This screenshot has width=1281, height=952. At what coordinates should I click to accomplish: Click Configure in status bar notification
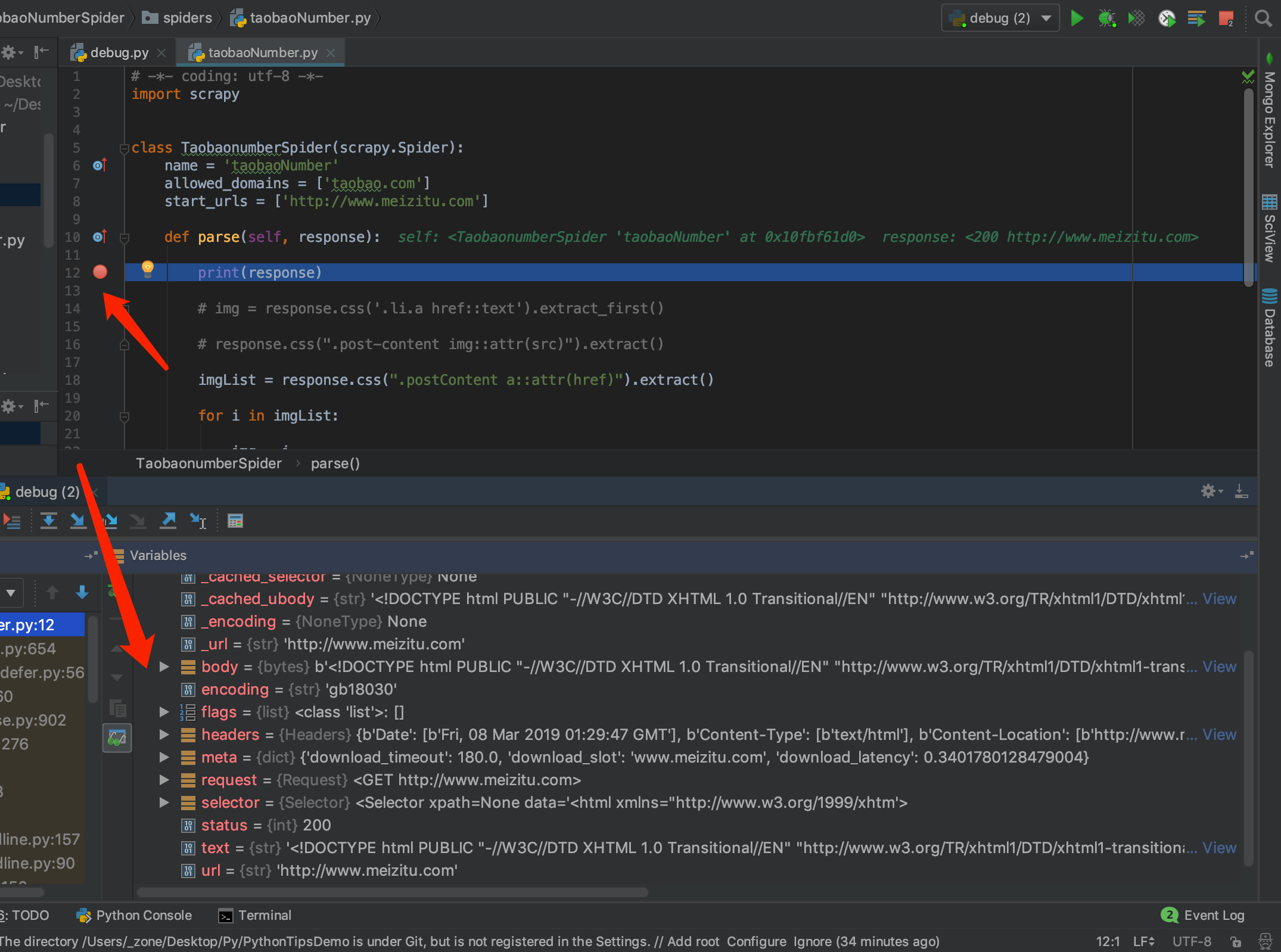pos(756,941)
